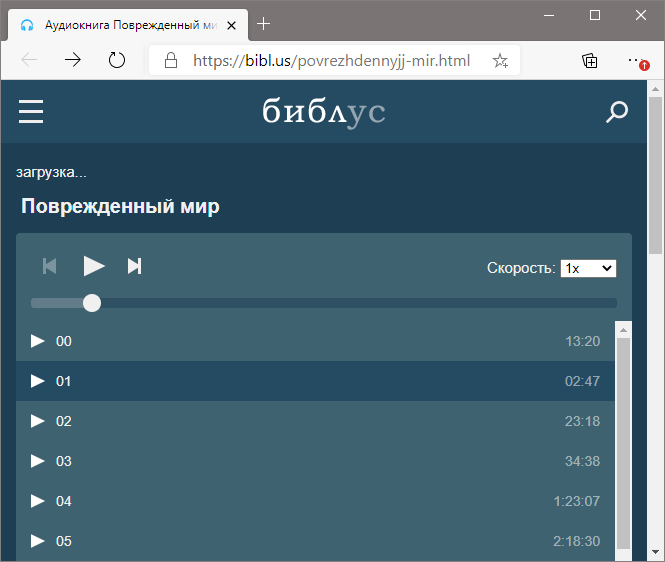Viewport: 665px width, 562px height.
Task: Play track 04
Action: (x=38, y=501)
